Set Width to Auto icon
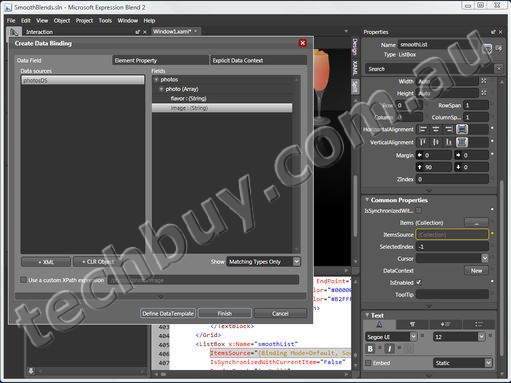The image size is (511, 383). (484, 81)
